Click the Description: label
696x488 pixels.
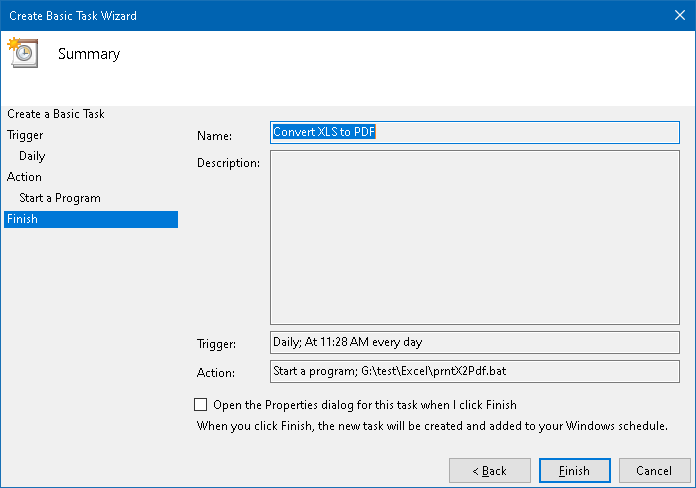229,163
